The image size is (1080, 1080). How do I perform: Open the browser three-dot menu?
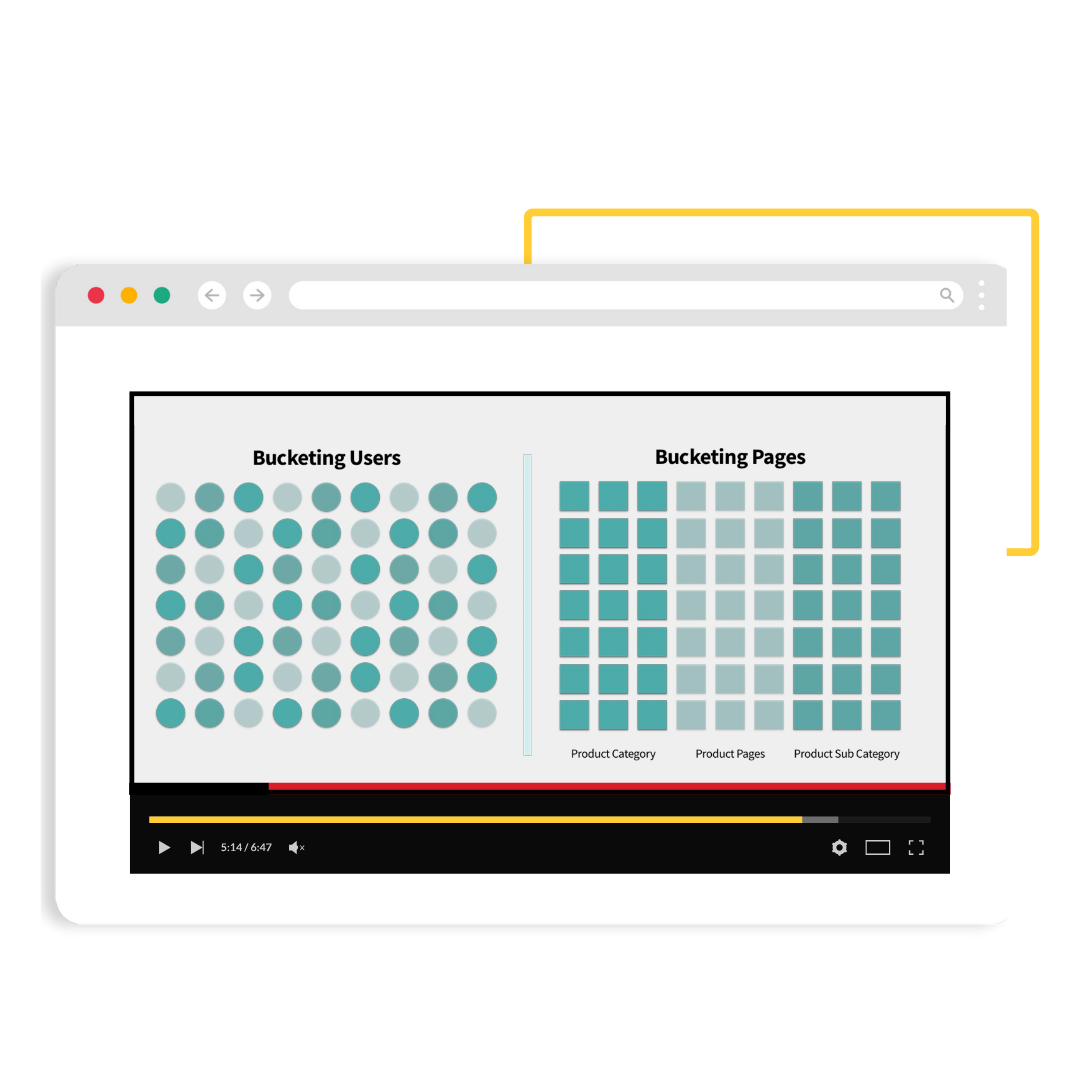click(982, 295)
